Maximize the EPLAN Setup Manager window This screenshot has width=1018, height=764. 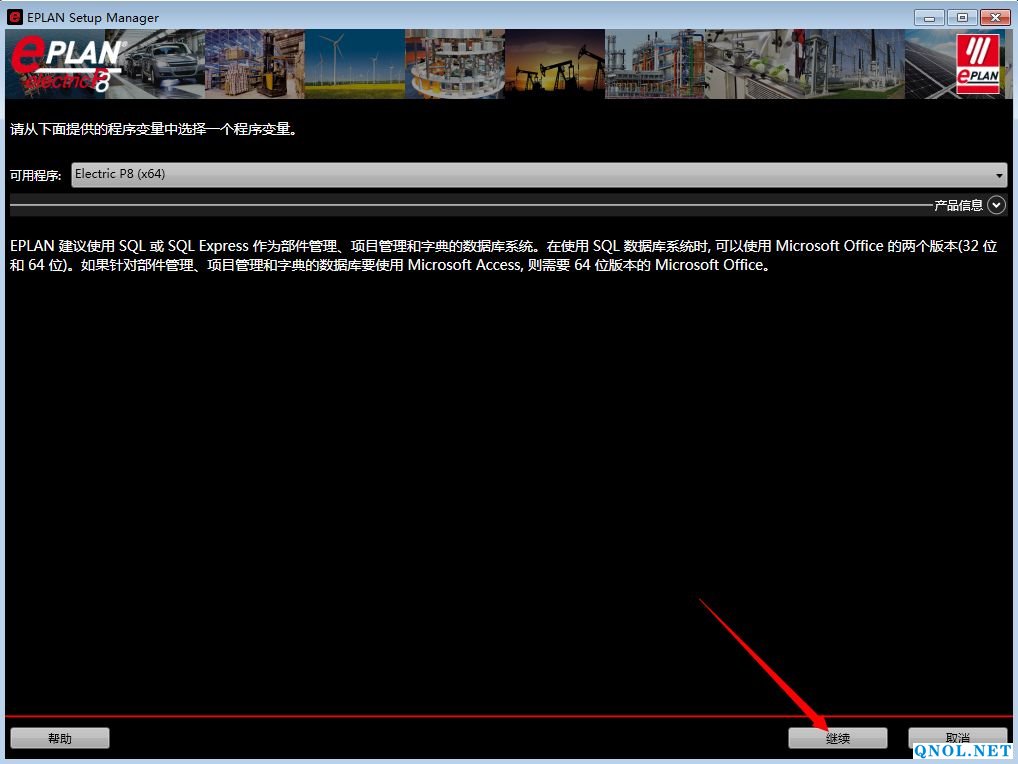click(962, 17)
